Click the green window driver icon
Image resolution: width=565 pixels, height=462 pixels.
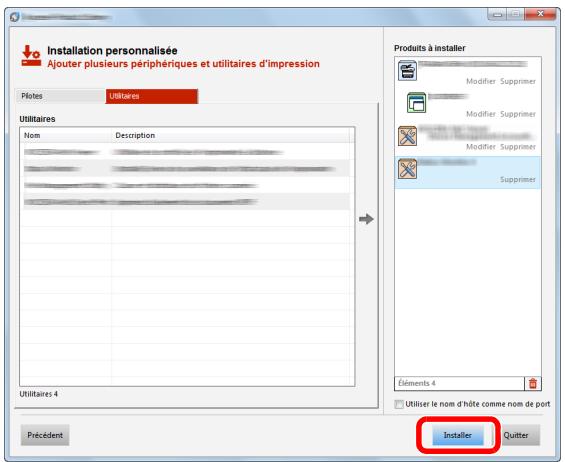tap(416, 103)
